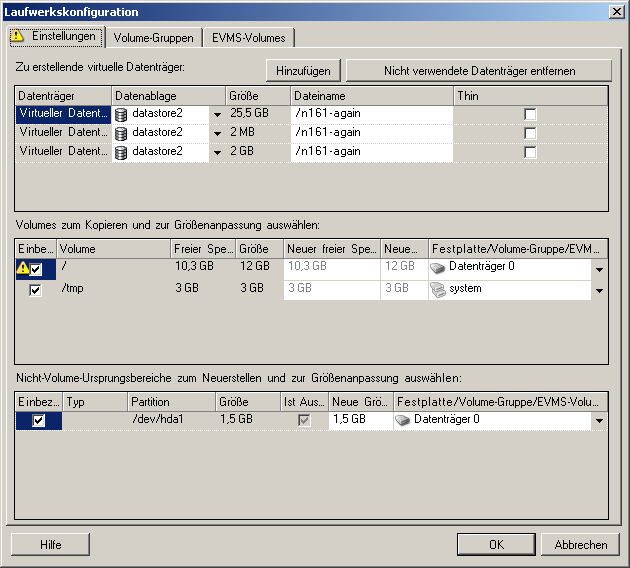Click the datastore icon in first disk row
This screenshot has height=568, width=630.
click(x=122, y=114)
